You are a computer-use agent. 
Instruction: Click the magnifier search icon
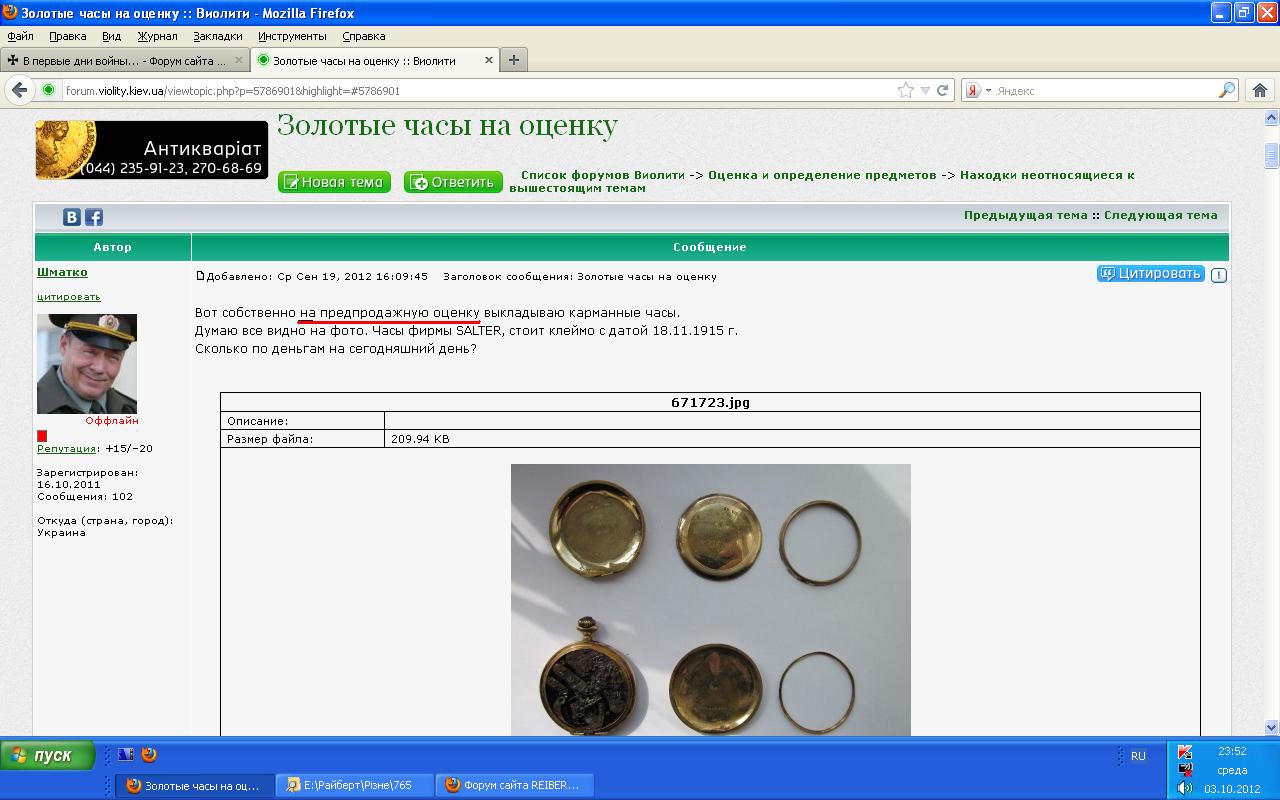coord(1226,90)
